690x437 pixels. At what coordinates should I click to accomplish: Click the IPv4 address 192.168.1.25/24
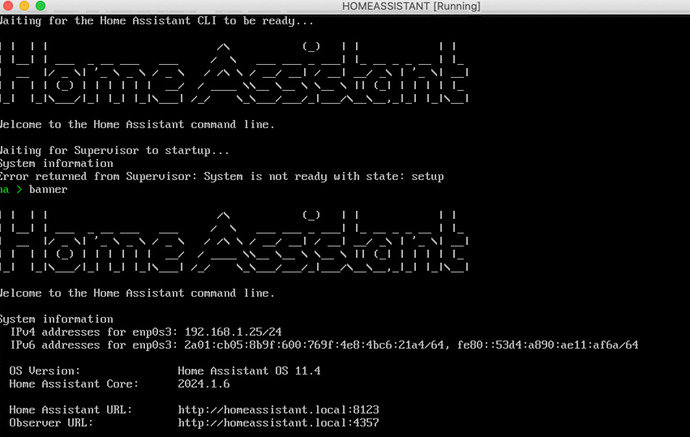tap(233, 332)
